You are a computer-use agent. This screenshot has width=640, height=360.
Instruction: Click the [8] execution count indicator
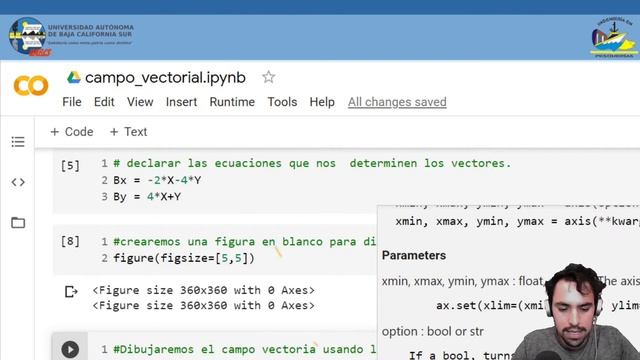(x=70, y=241)
